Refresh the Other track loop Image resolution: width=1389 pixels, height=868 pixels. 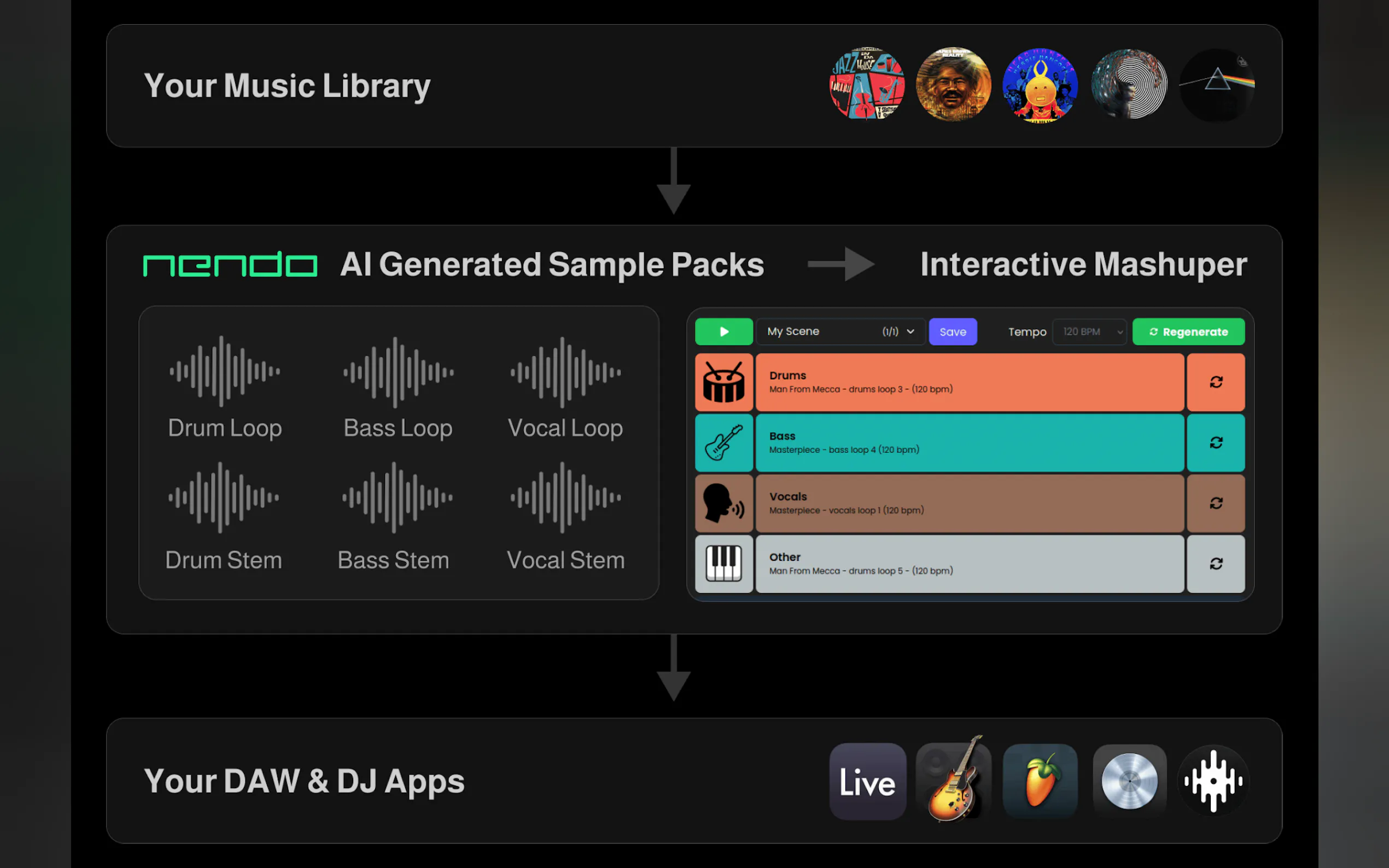click(x=1216, y=564)
